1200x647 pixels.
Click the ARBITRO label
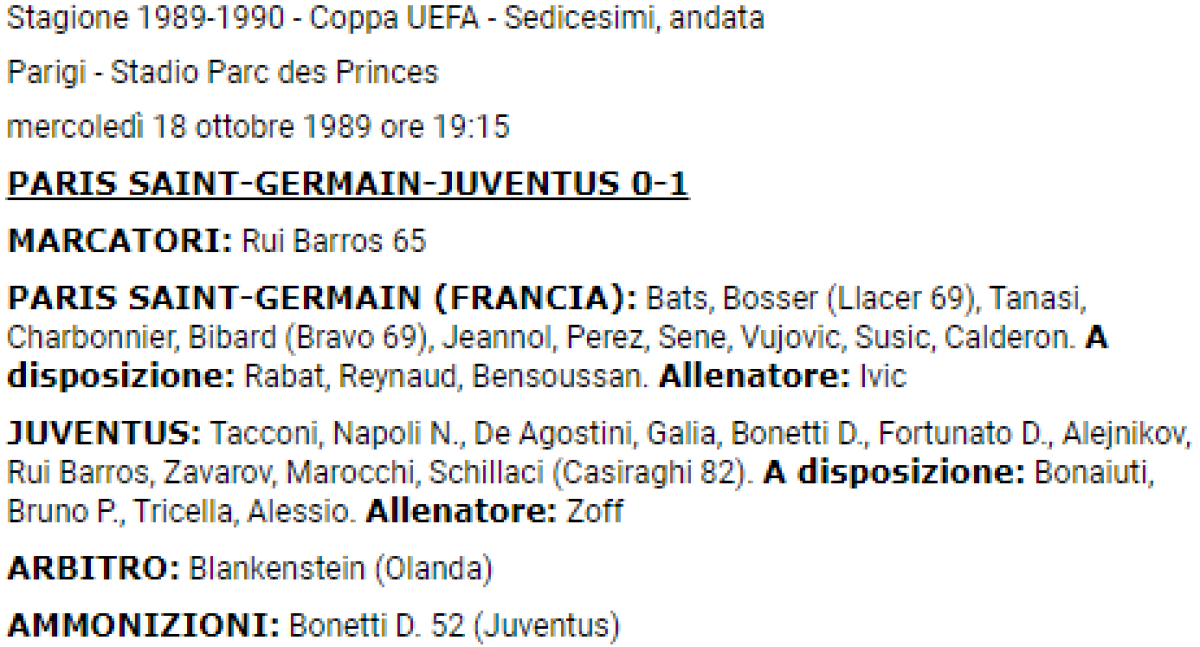point(92,570)
